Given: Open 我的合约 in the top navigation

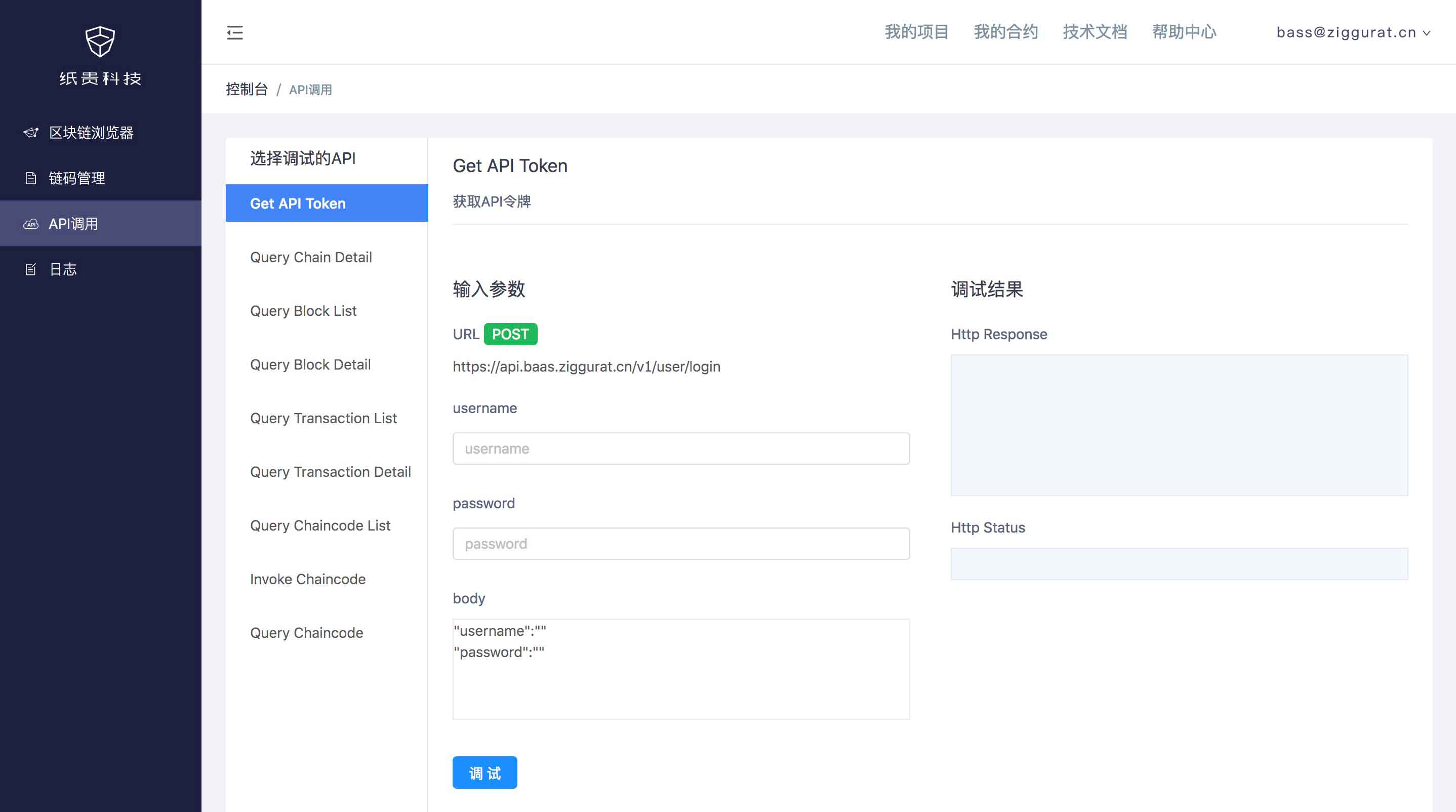Looking at the screenshot, I should (x=1005, y=32).
